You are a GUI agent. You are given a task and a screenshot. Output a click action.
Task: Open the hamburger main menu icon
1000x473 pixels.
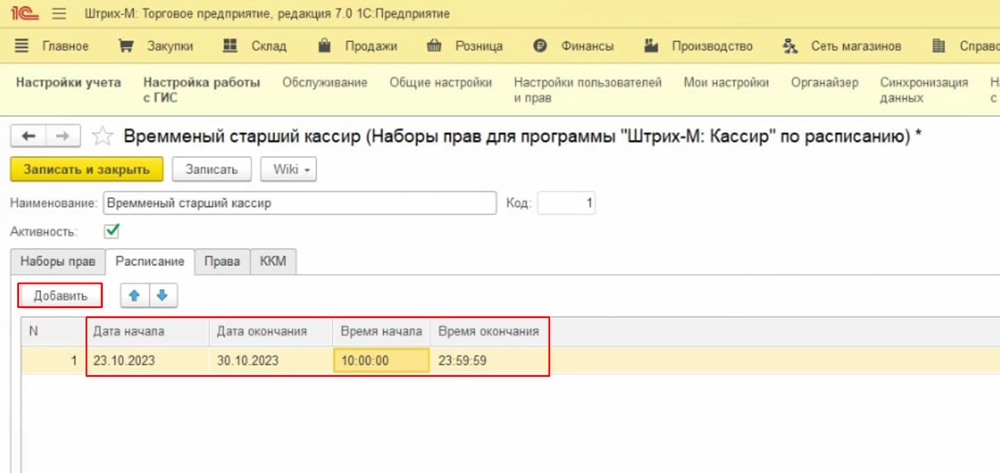[x=58, y=15]
